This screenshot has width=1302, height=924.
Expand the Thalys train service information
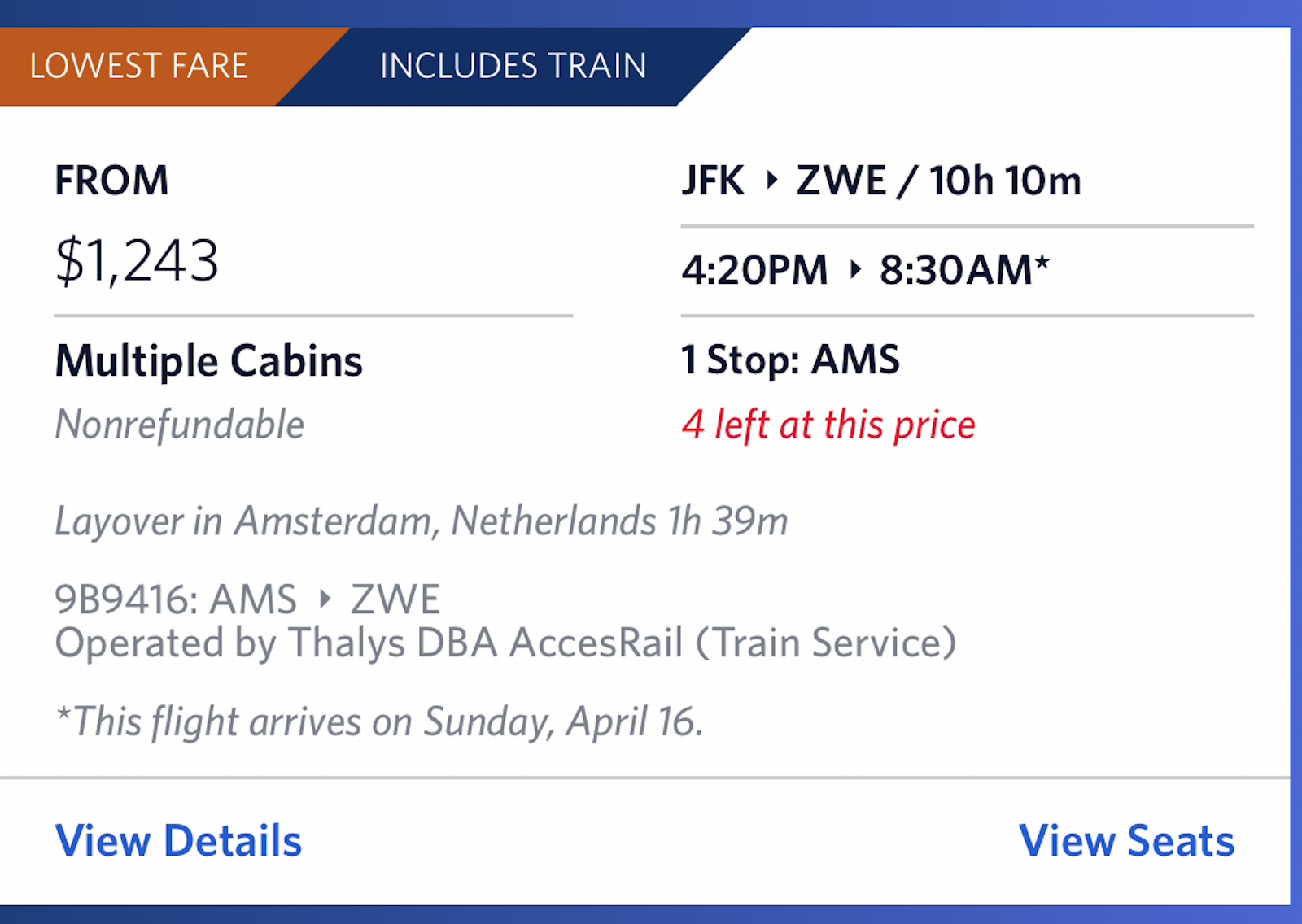click(x=506, y=643)
